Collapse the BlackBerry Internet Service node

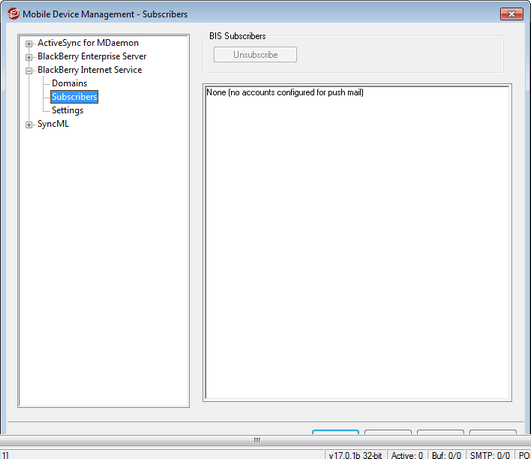pyautogui.click(x=29, y=70)
